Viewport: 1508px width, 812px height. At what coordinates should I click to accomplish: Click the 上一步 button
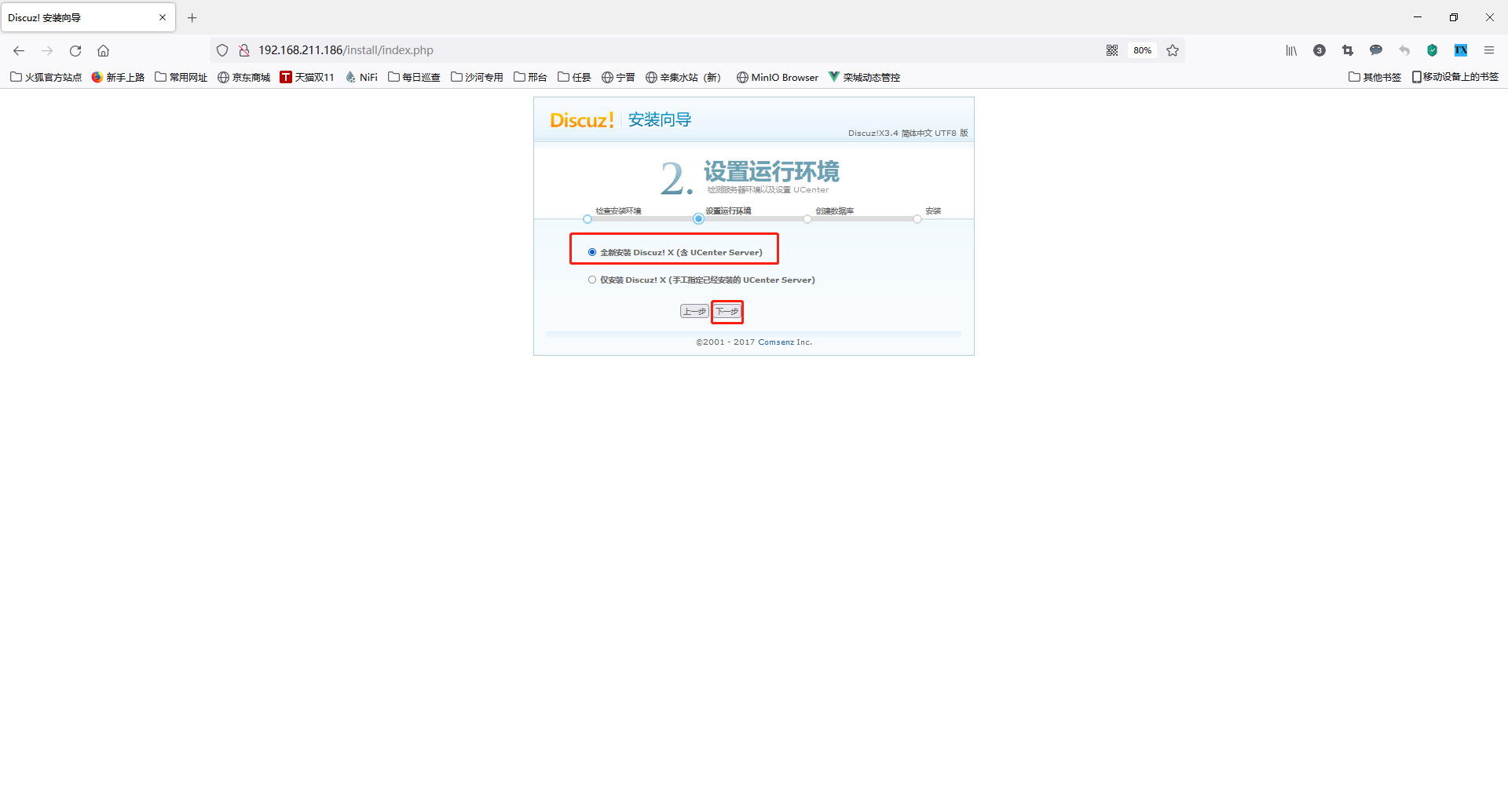[694, 312]
